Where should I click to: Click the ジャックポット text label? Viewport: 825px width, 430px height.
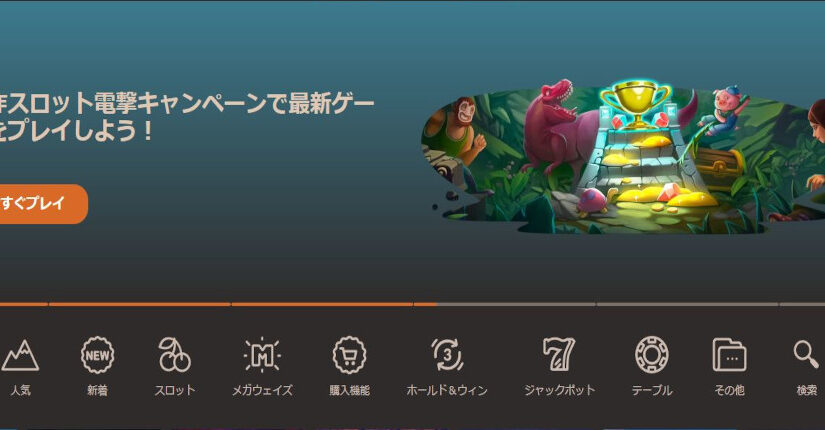[559, 390]
